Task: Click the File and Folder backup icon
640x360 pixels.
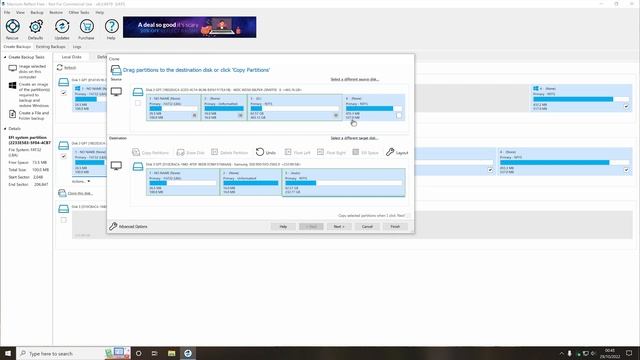Action: (x=12, y=114)
